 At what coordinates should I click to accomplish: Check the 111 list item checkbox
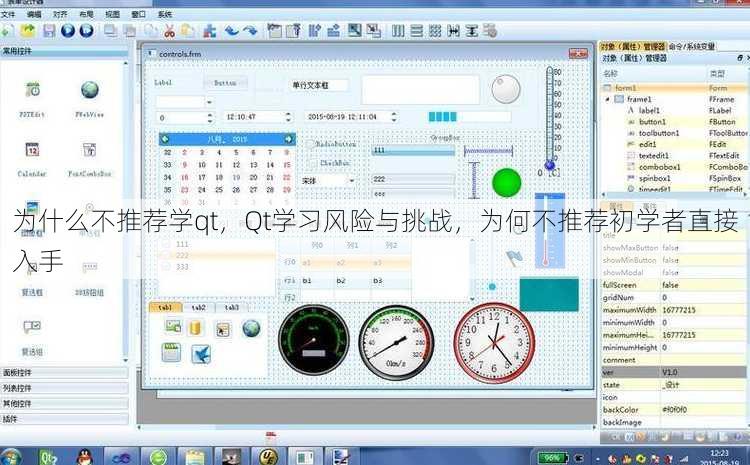166,244
